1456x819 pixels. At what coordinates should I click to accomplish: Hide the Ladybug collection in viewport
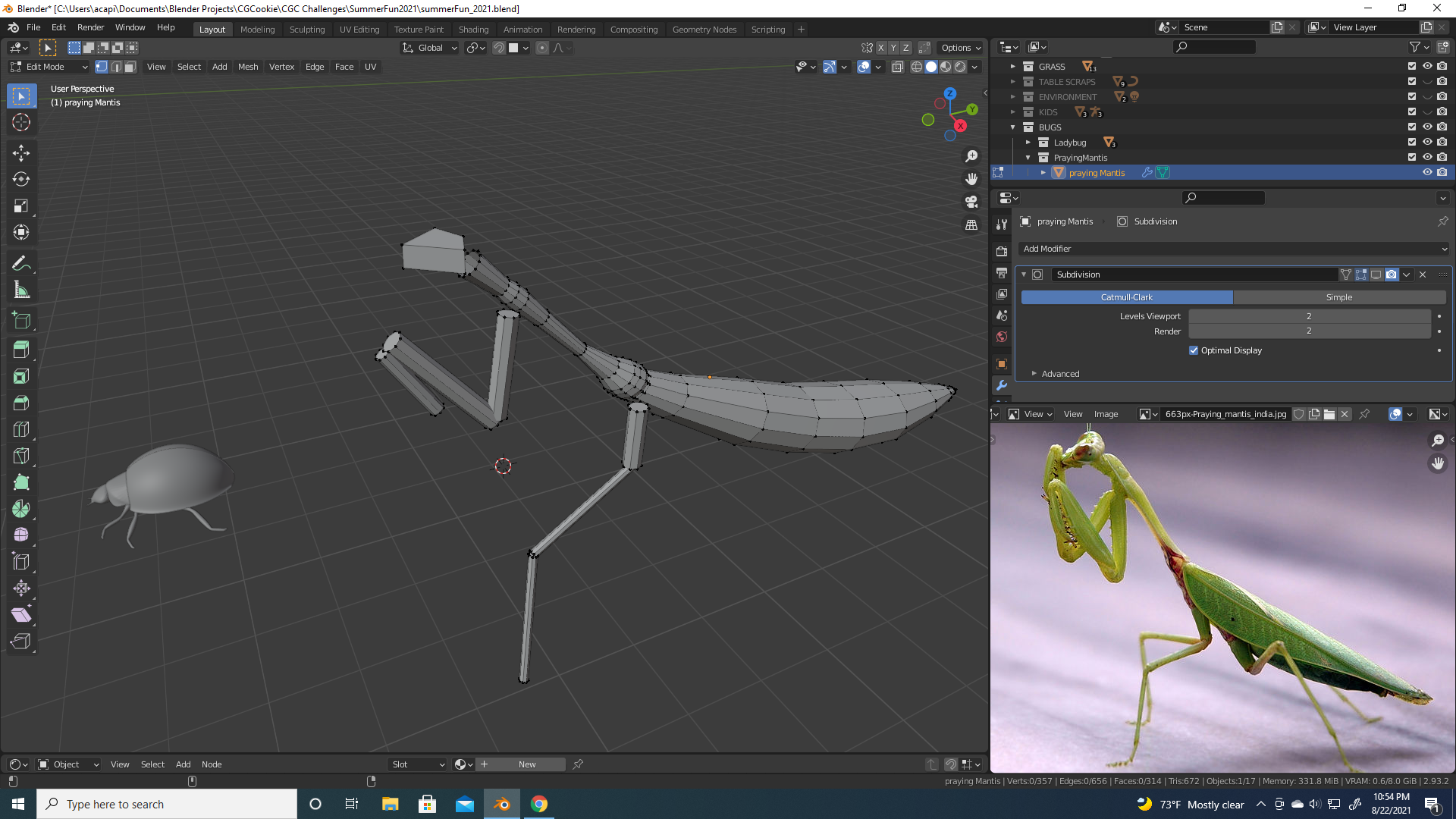pos(1426,143)
